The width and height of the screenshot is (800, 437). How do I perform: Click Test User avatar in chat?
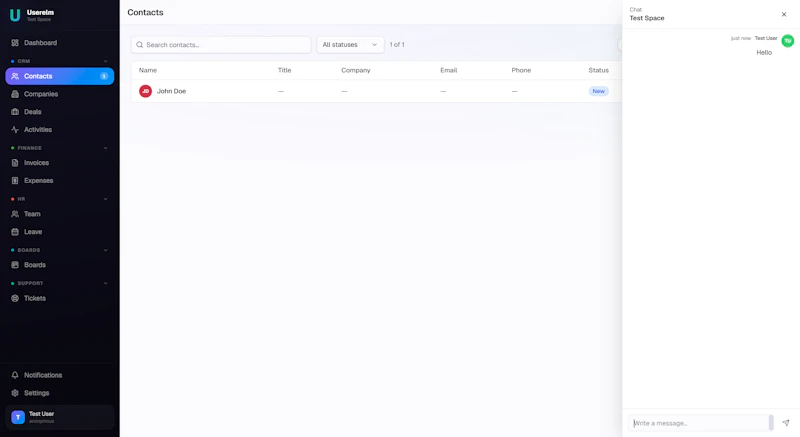tap(787, 41)
